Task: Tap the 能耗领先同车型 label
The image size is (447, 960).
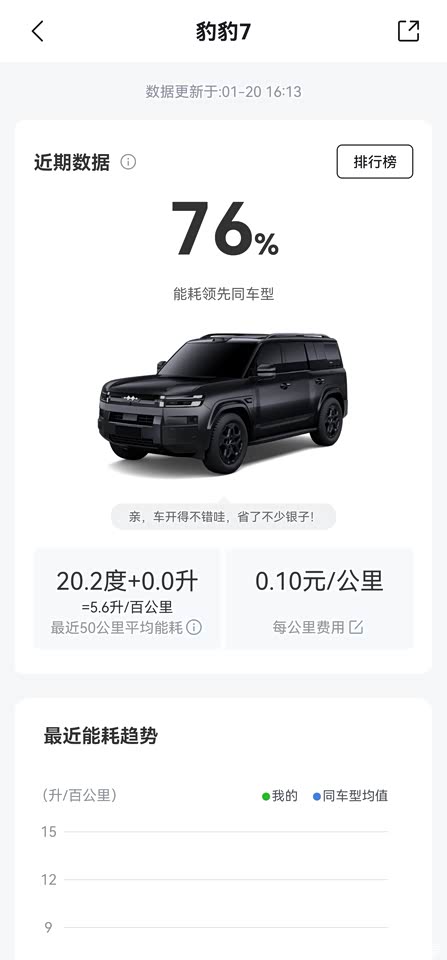Action: tap(224, 294)
